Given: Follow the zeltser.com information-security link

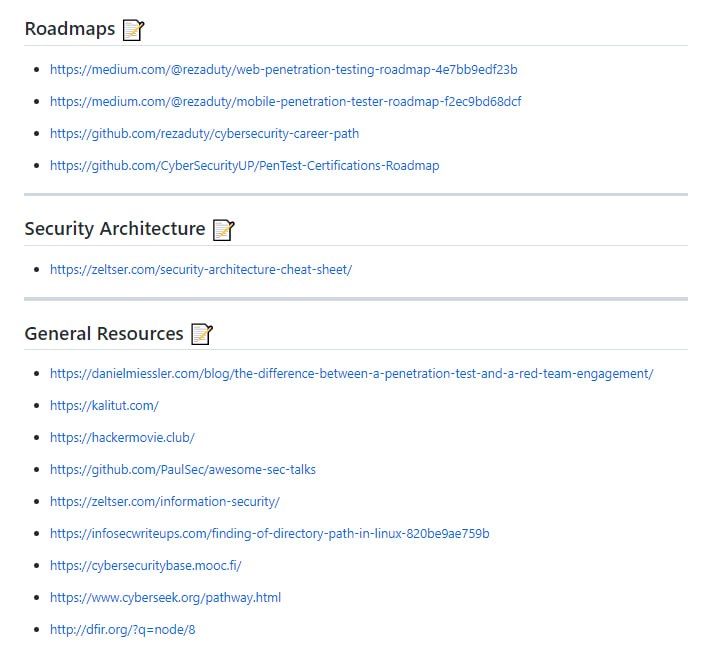Looking at the screenshot, I should click(165, 502).
